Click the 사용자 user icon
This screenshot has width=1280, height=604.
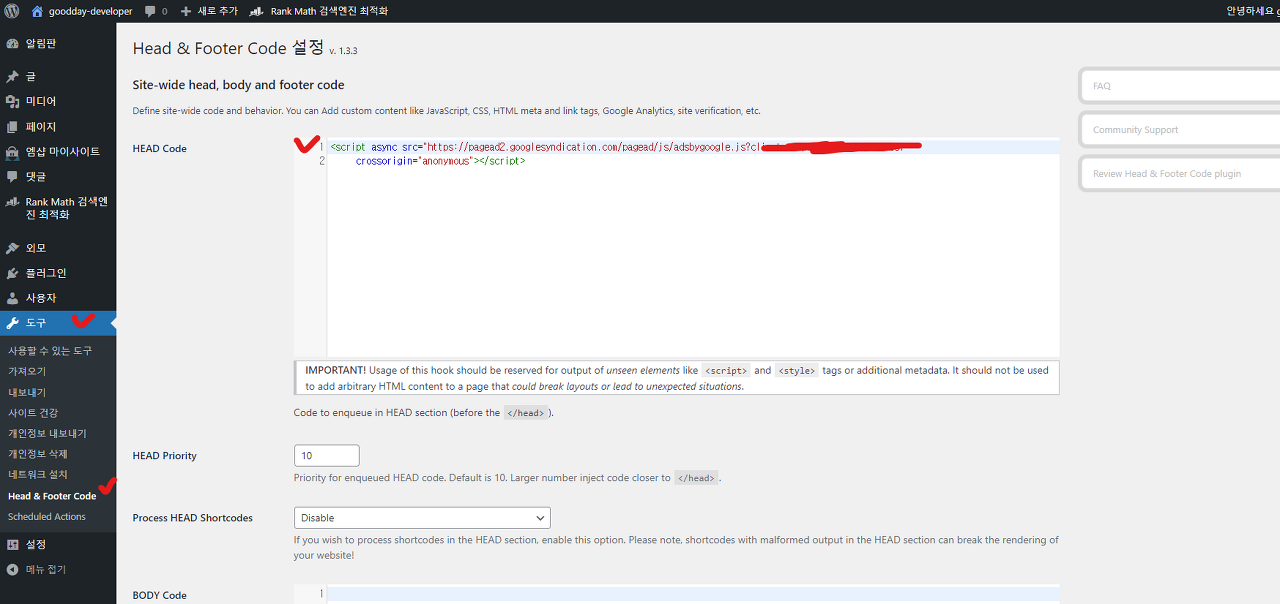click(x=12, y=298)
